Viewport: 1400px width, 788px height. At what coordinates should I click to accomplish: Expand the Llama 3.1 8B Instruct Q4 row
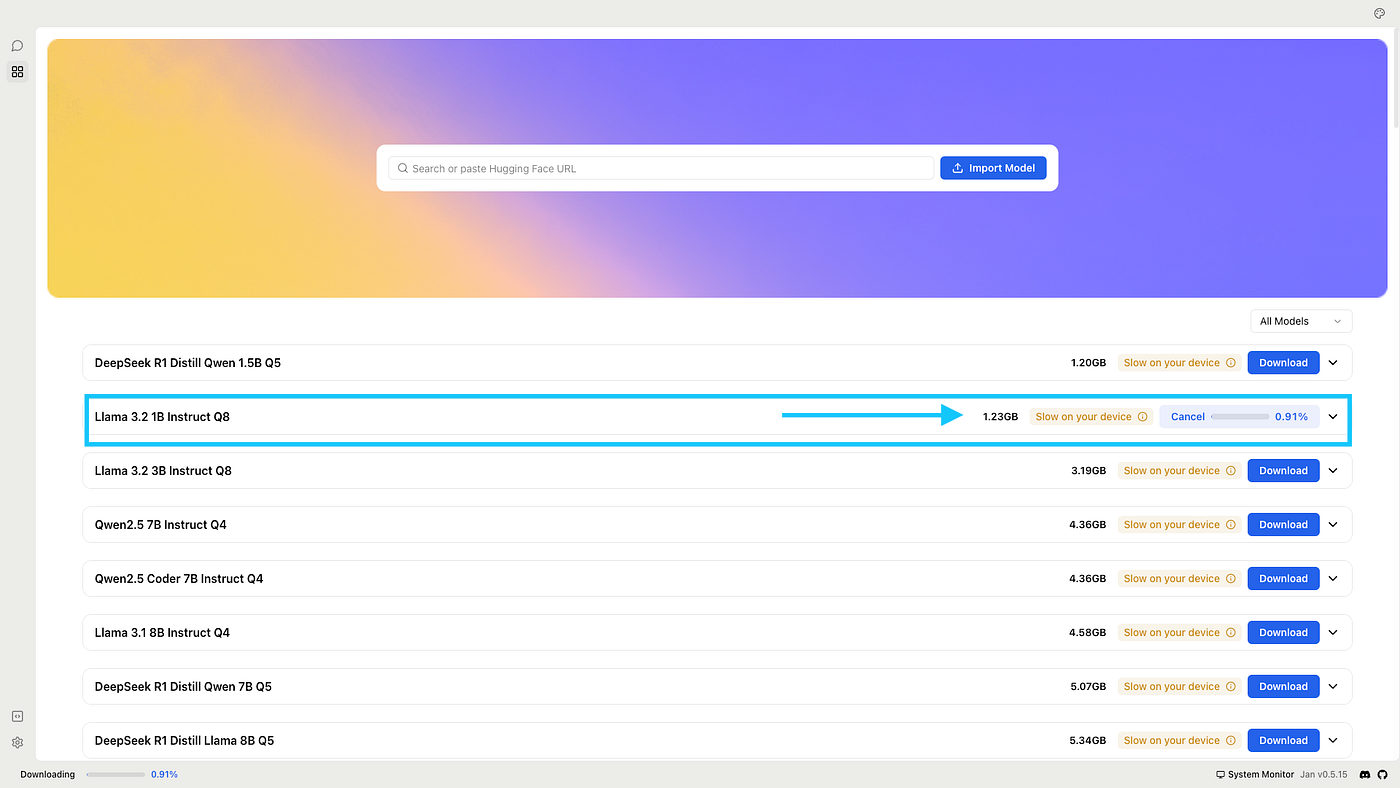click(1333, 633)
